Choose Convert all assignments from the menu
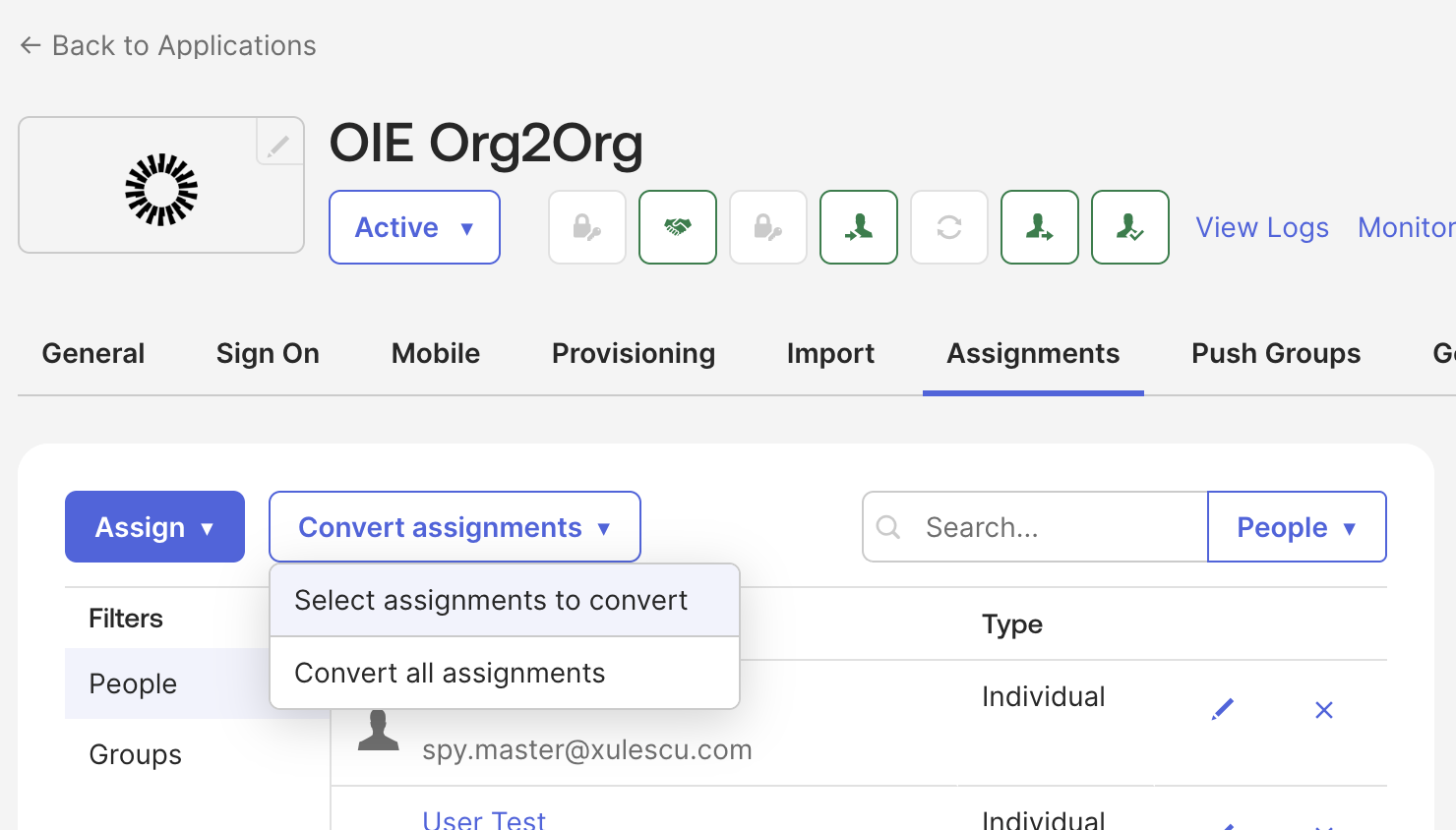 tap(449, 673)
